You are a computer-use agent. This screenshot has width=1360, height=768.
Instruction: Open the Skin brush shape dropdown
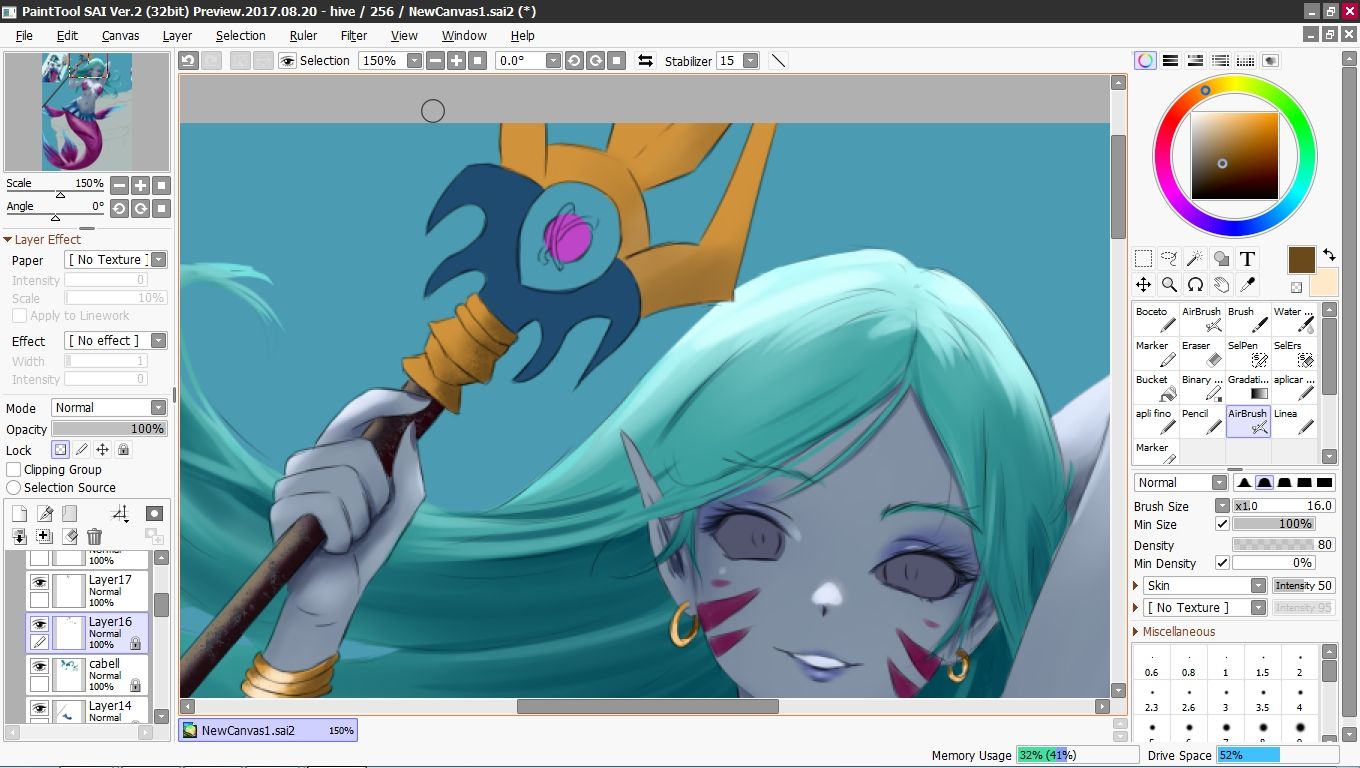point(1258,586)
